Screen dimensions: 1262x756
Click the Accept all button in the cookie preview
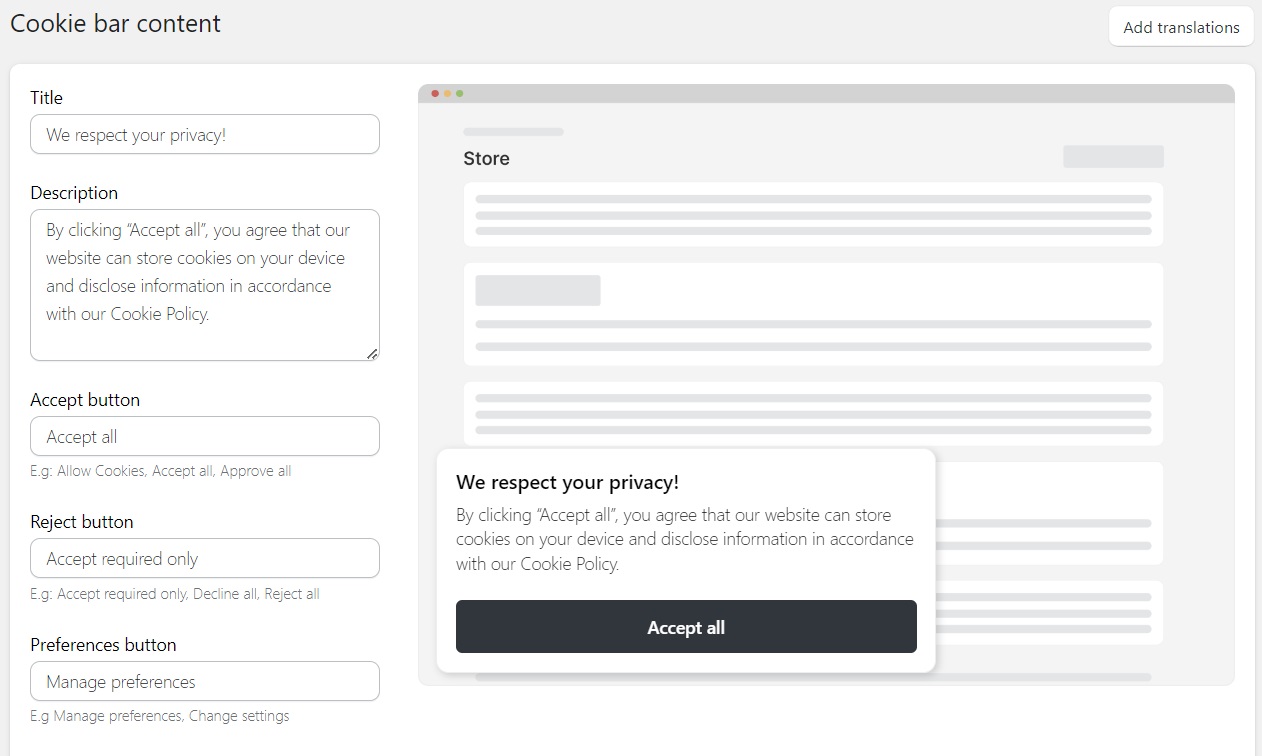tap(686, 627)
